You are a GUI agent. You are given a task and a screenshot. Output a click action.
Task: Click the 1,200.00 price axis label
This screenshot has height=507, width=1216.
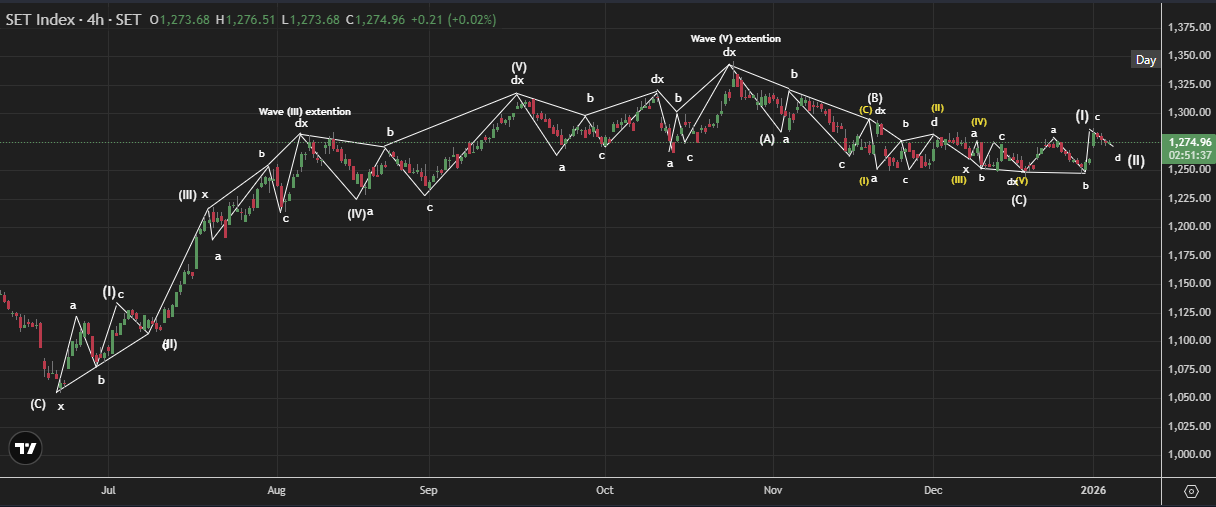click(1188, 227)
